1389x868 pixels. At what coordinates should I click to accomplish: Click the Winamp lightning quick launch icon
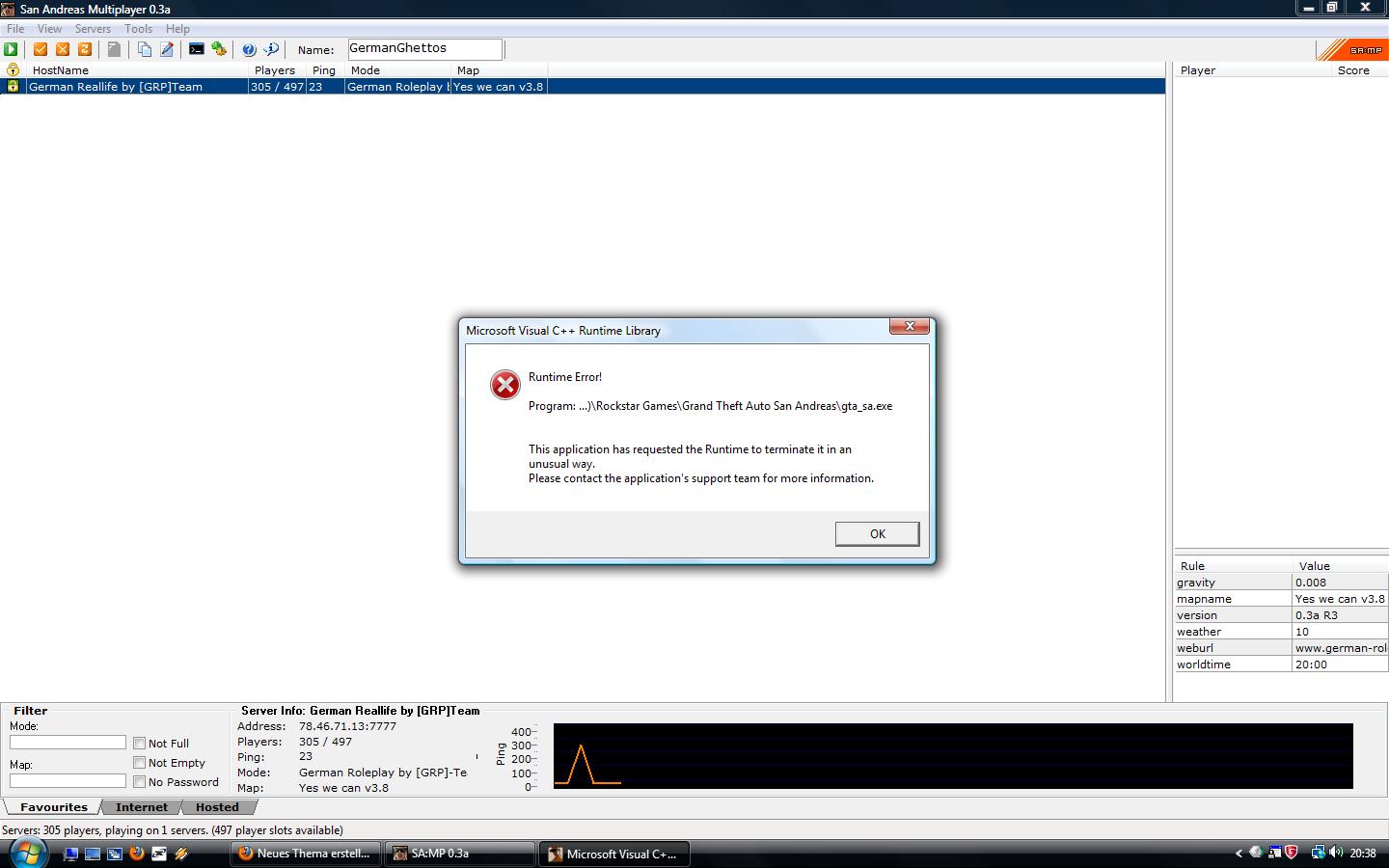181,854
